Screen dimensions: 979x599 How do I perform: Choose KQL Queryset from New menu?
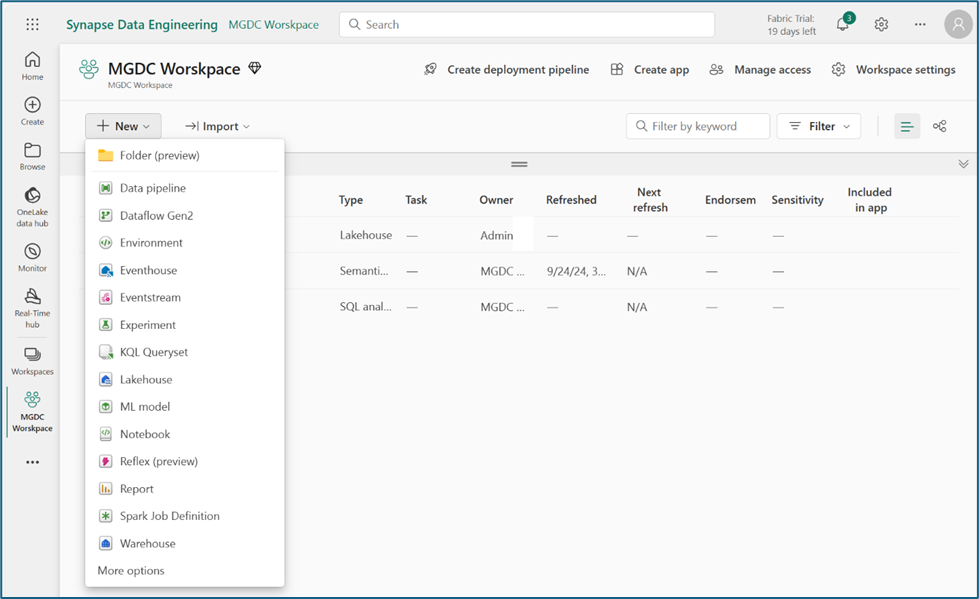pyautogui.click(x=185, y=352)
